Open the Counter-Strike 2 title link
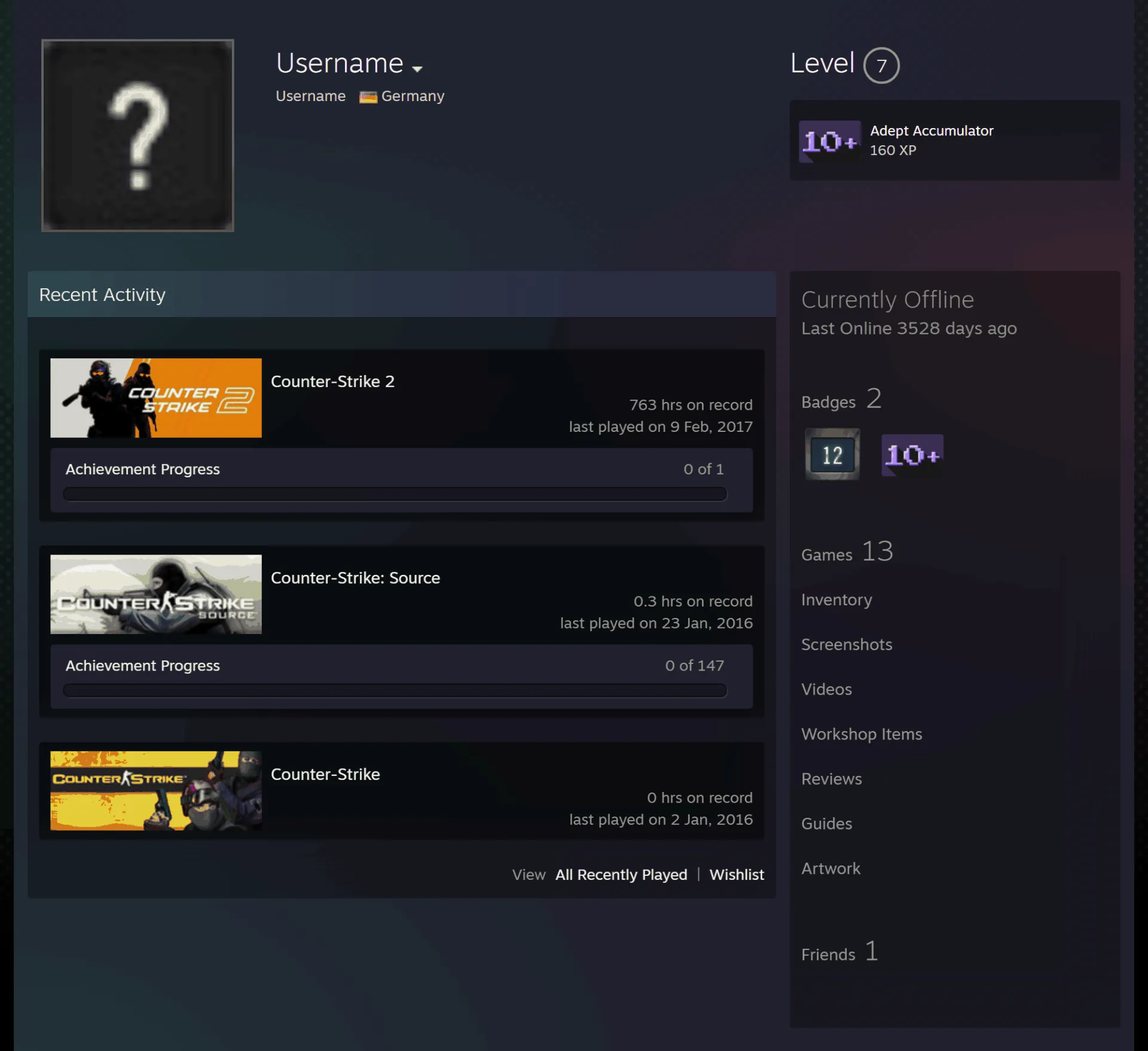The width and height of the screenshot is (1148, 1051). pos(332,381)
